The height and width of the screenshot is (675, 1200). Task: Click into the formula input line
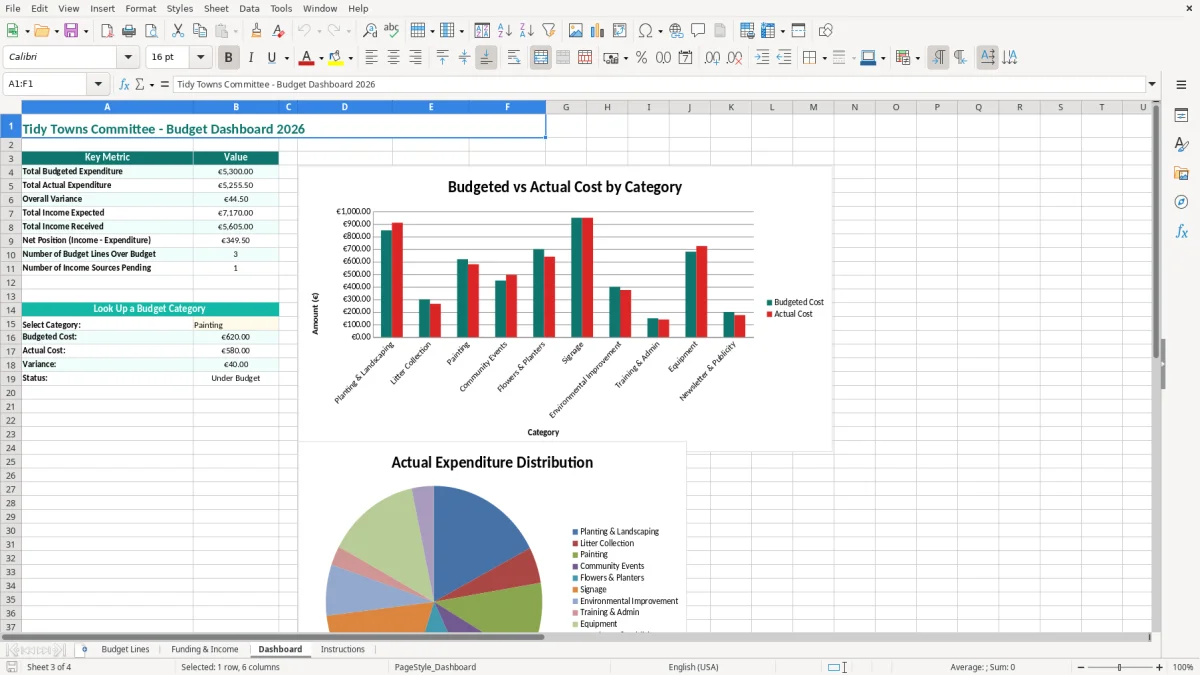pyautogui.click(x=658, y=85)
